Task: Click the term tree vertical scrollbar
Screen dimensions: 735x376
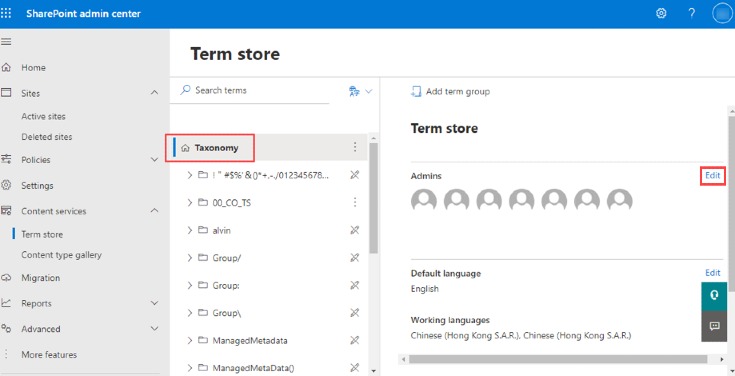Action: coord(373,198)
